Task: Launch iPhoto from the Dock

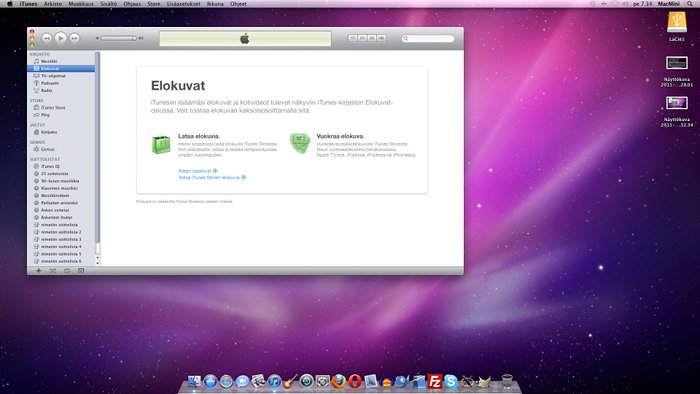Action: coord(258,382)
